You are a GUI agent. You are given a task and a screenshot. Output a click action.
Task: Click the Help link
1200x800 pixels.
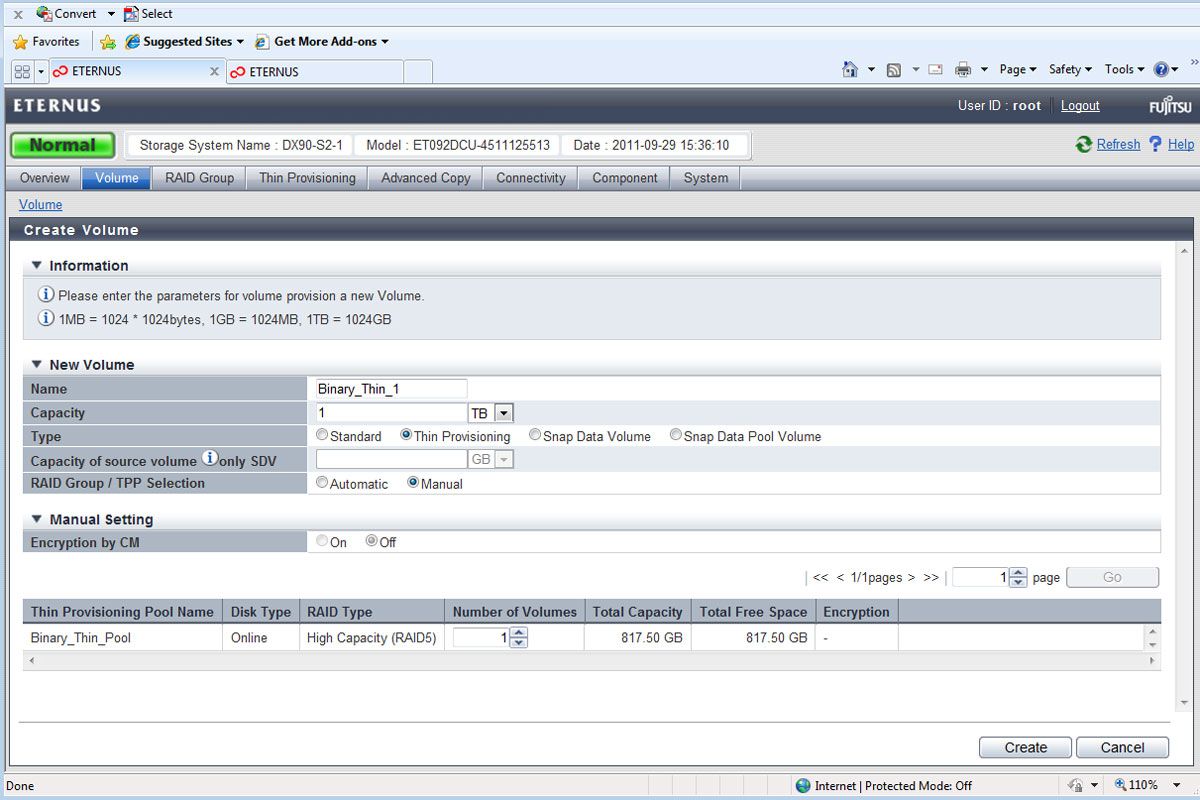tap(1181, 144)
